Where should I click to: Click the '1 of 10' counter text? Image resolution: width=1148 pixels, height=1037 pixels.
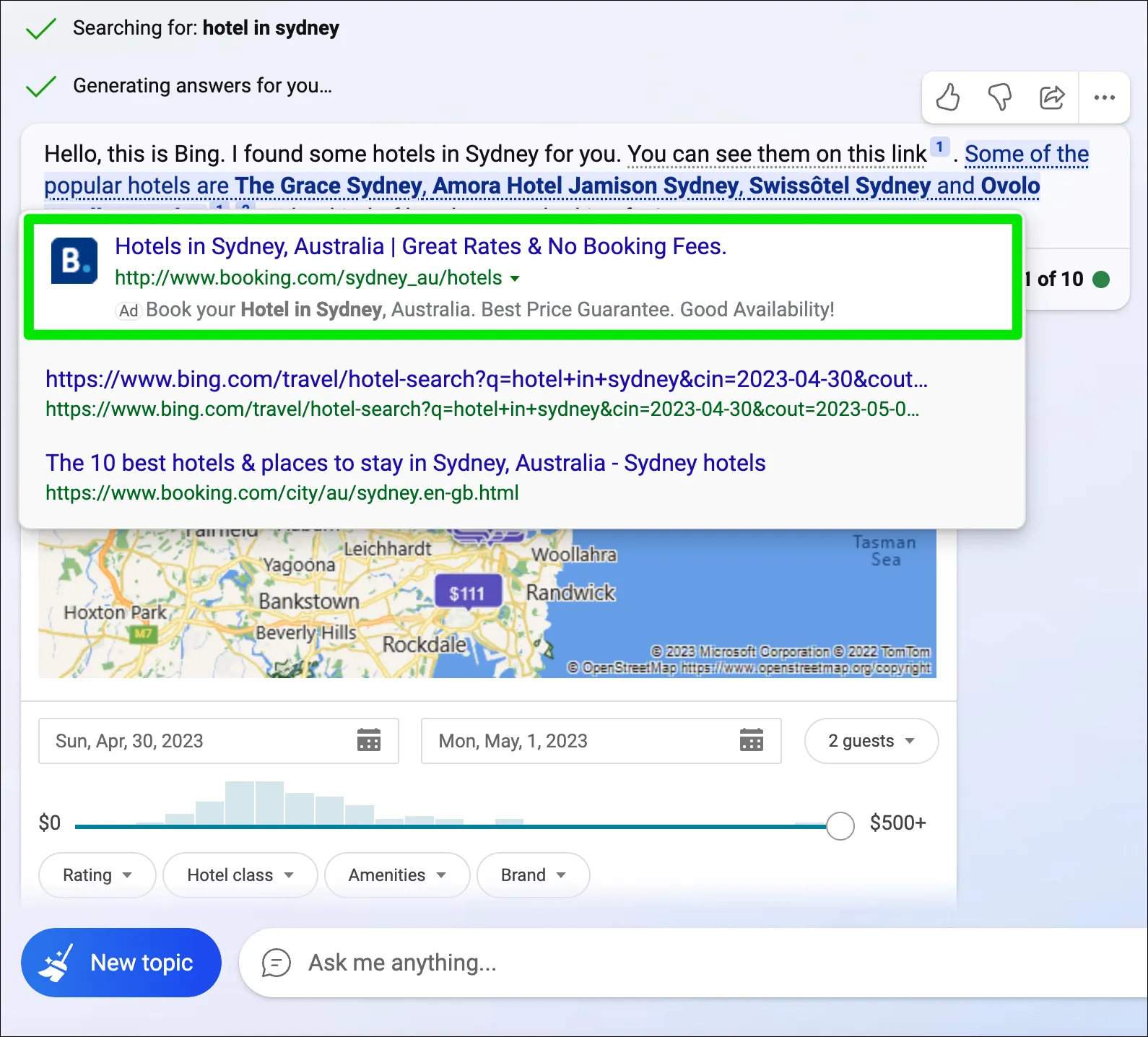pos(1054,279)
